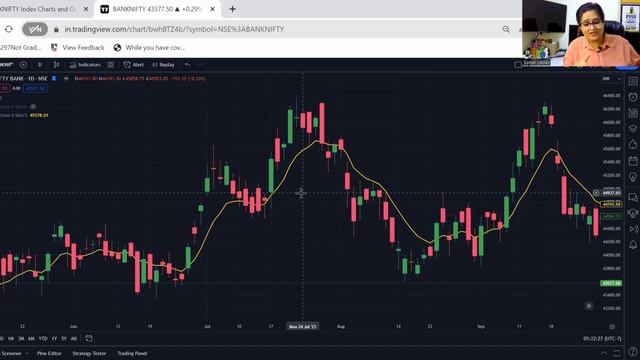
Task: Click the blue buy price button
Action: [x=35, y=88]
